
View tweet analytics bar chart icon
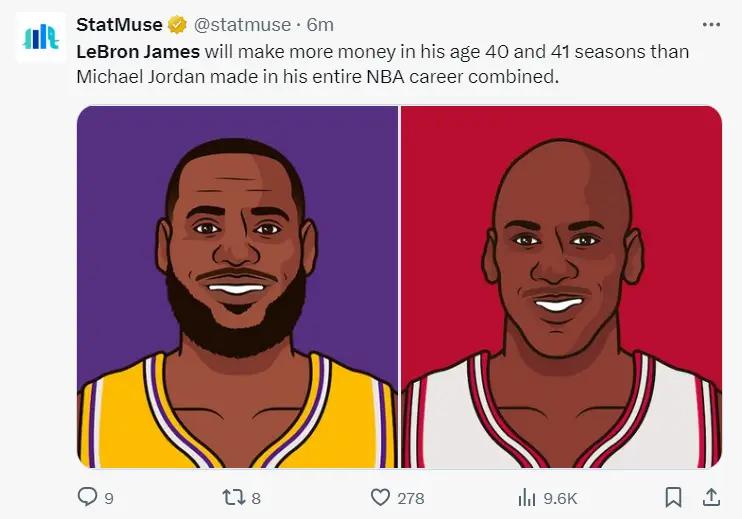(x=526, y=497)
